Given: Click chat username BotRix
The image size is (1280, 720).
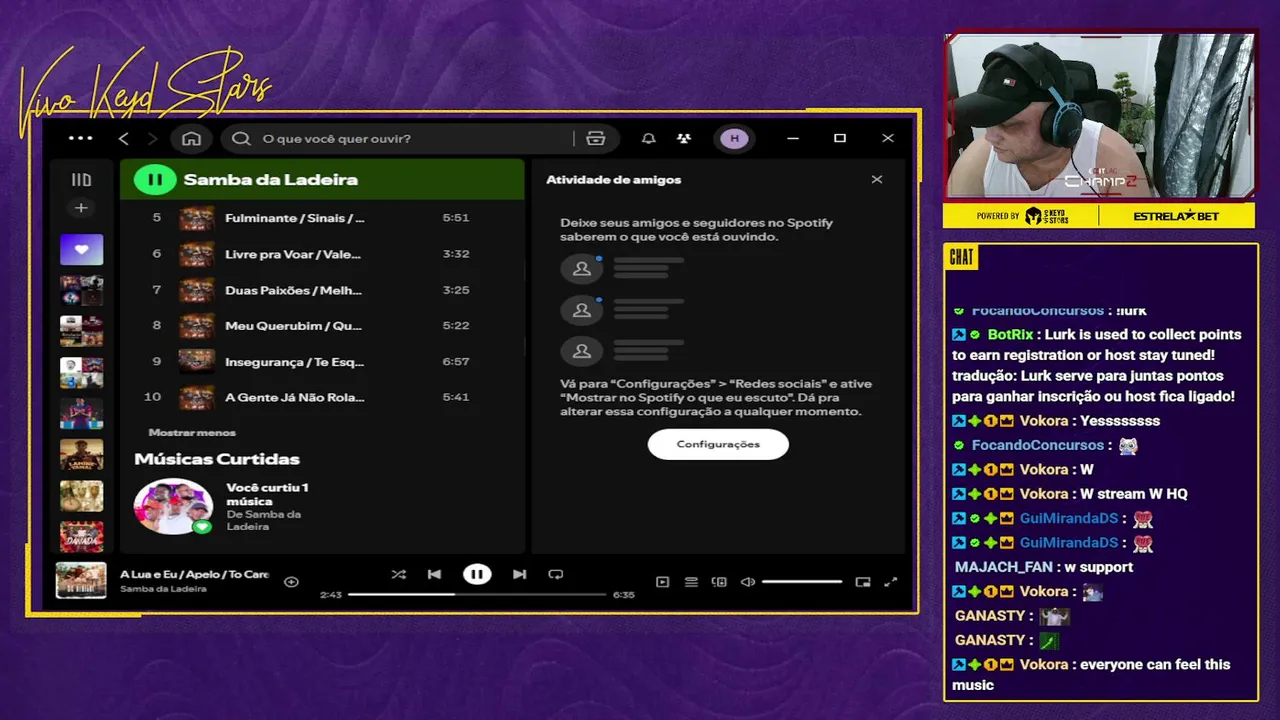Looking at the screenshot, I should [x=1010, y=335].
